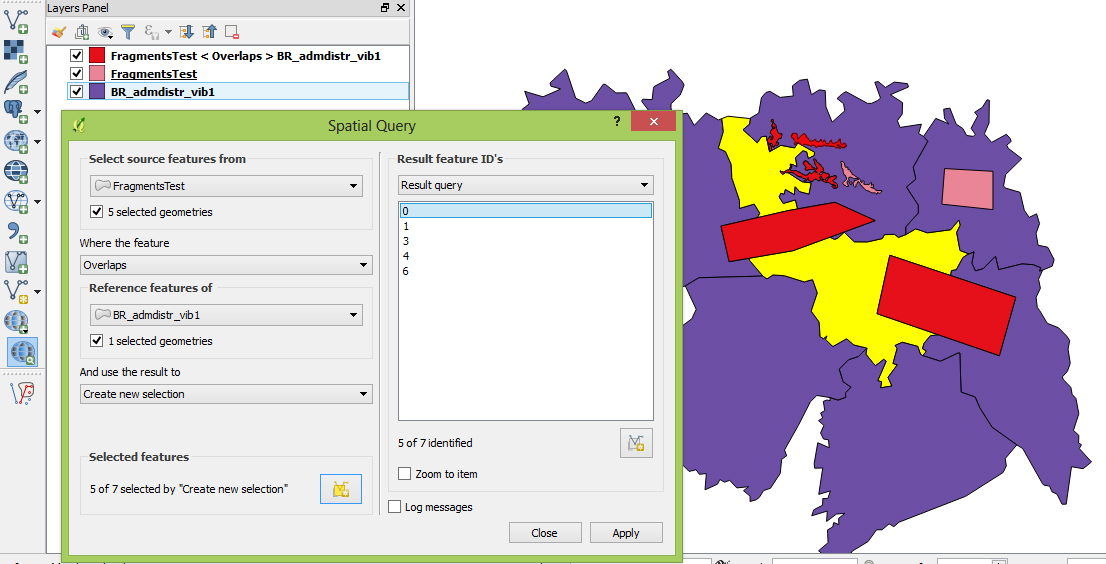The width and height of the screenshot is (1106, 564).
Task: Open the Overlaps operation dropdown
Action: tap(226, 265)
